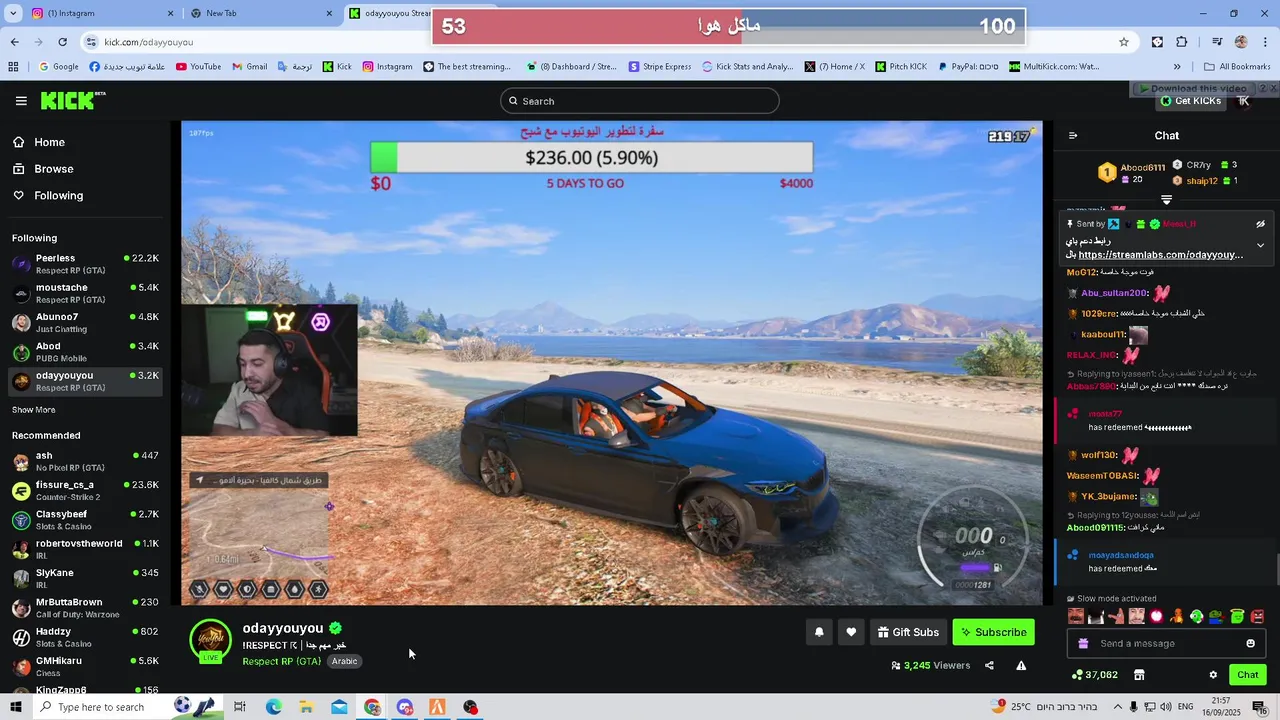Open the YouTube bookmark
Screen dimensions: 1280x720
198,67
